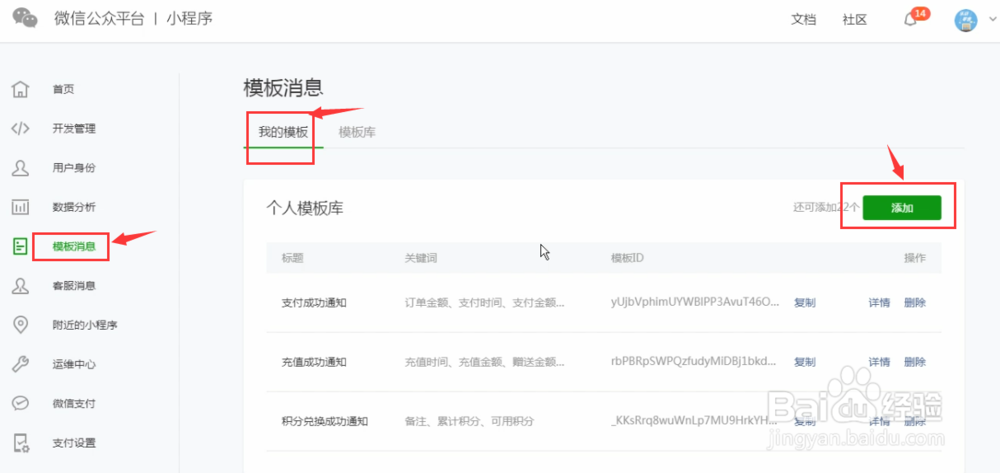Open 首页 in sidebar
The height and width of the screenshot is (473, 1000).
(64, 90)
